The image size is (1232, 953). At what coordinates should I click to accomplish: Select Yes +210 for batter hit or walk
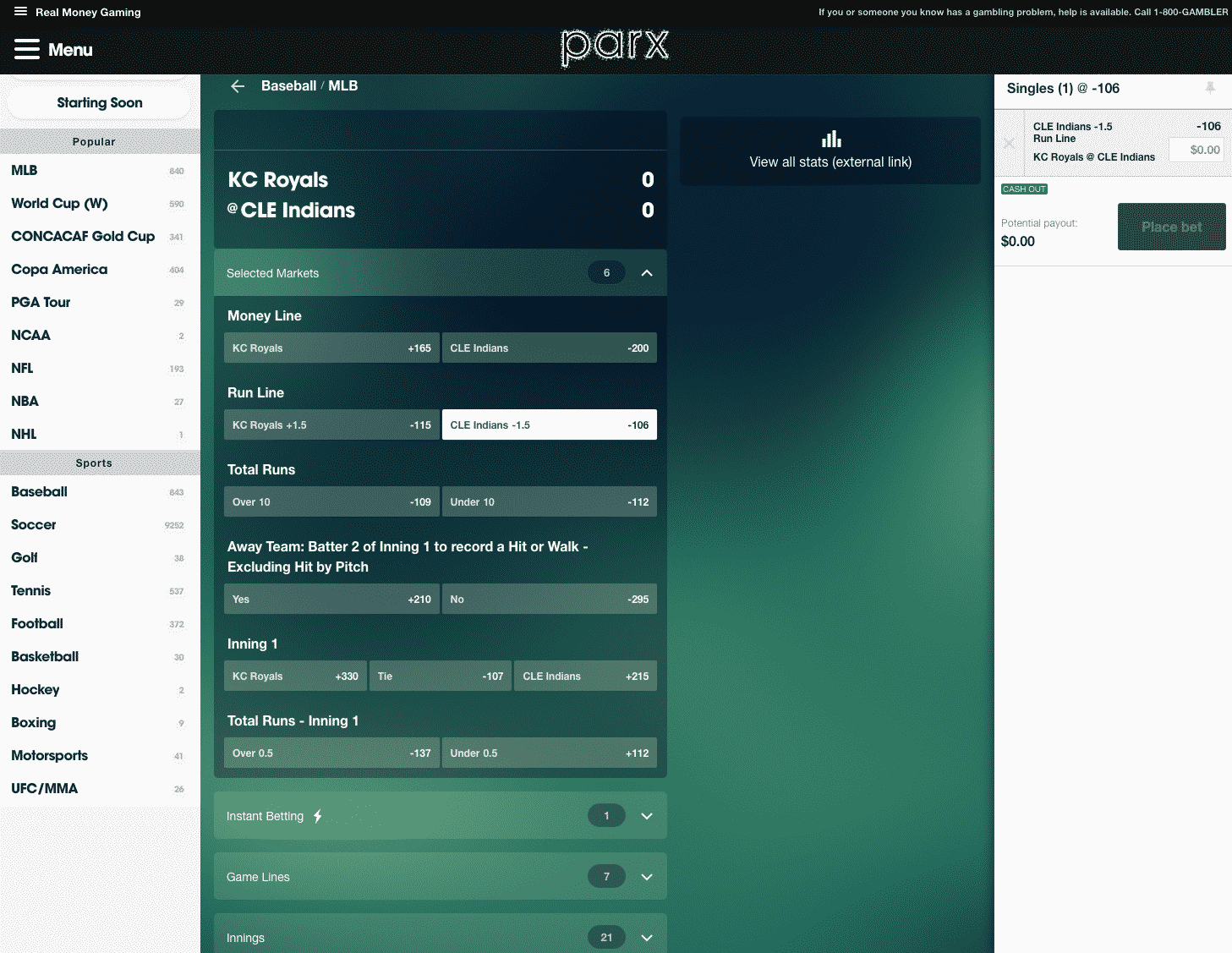coord(331,600)
